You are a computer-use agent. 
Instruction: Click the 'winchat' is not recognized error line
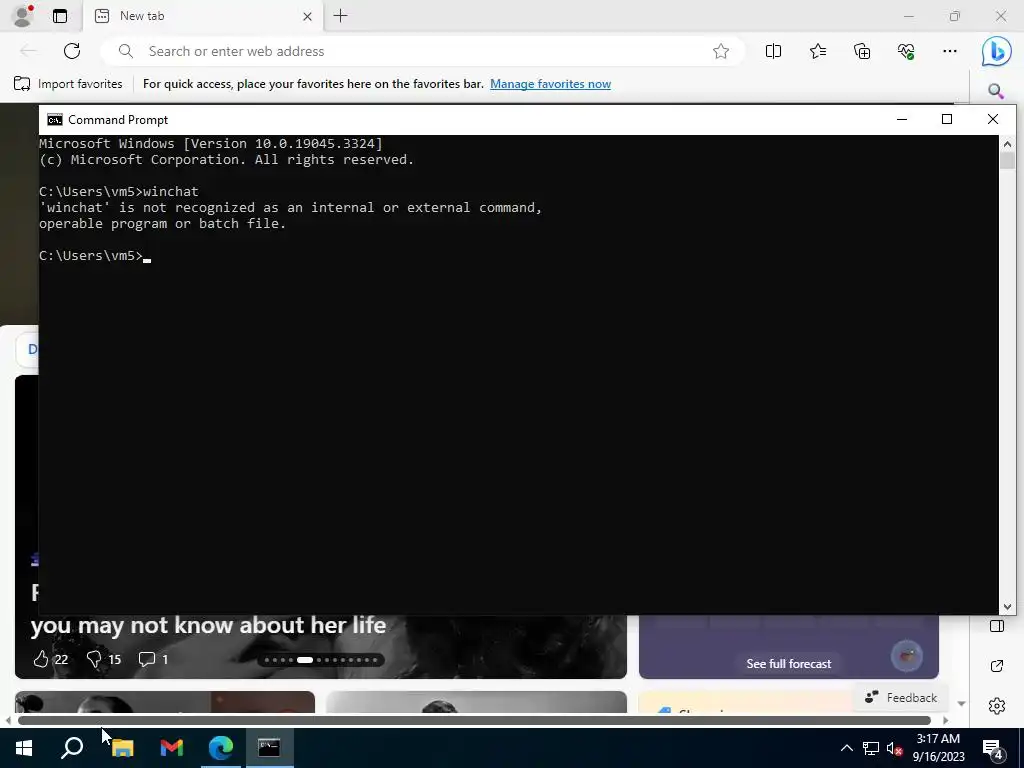[291, 208]
